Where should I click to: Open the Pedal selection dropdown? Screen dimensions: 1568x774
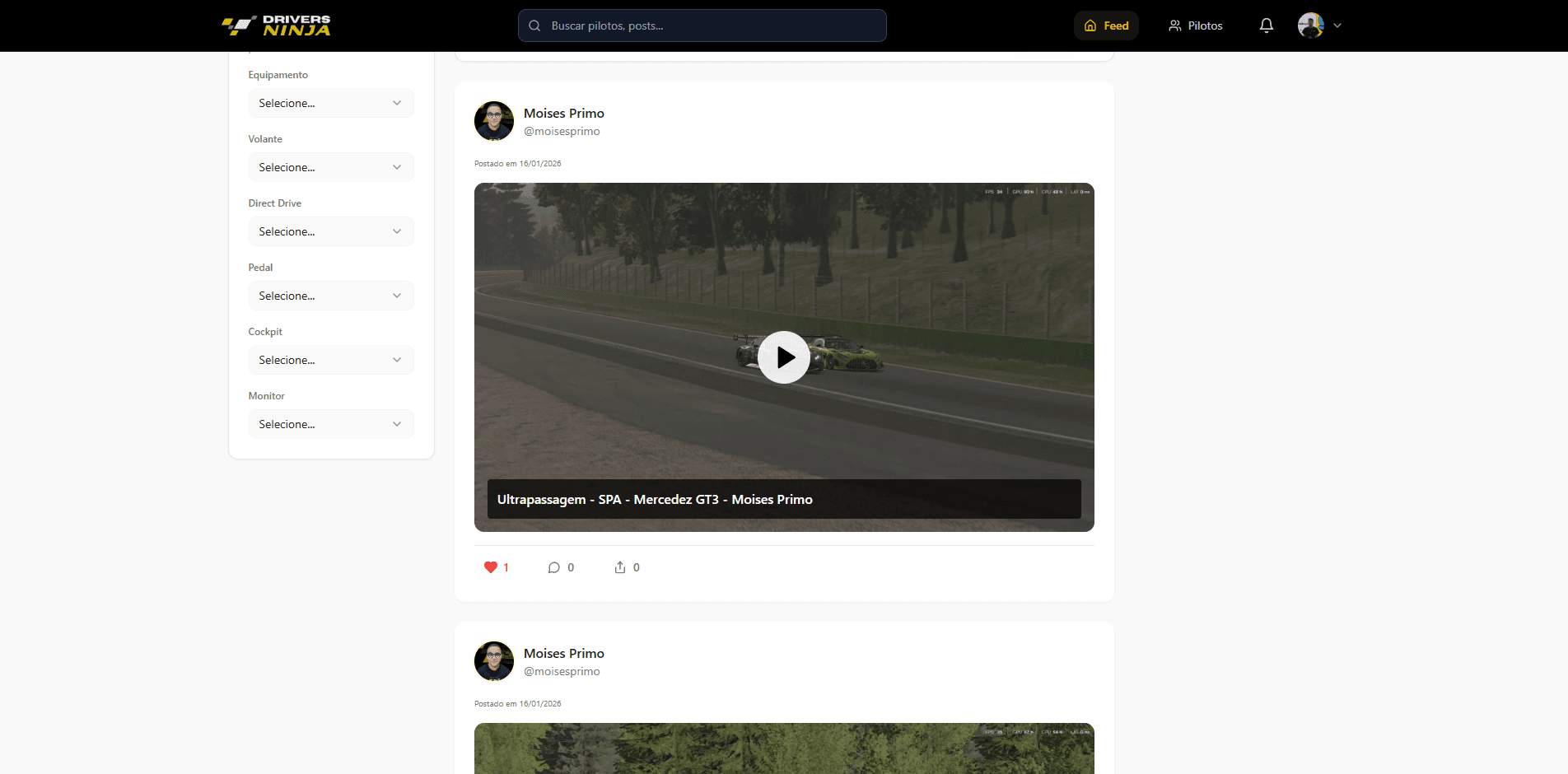(330, 296)
